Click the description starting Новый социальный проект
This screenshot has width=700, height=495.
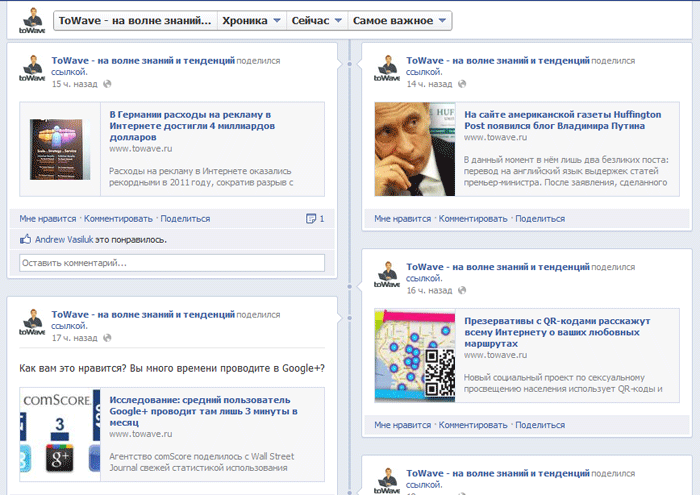pos(563,383)
